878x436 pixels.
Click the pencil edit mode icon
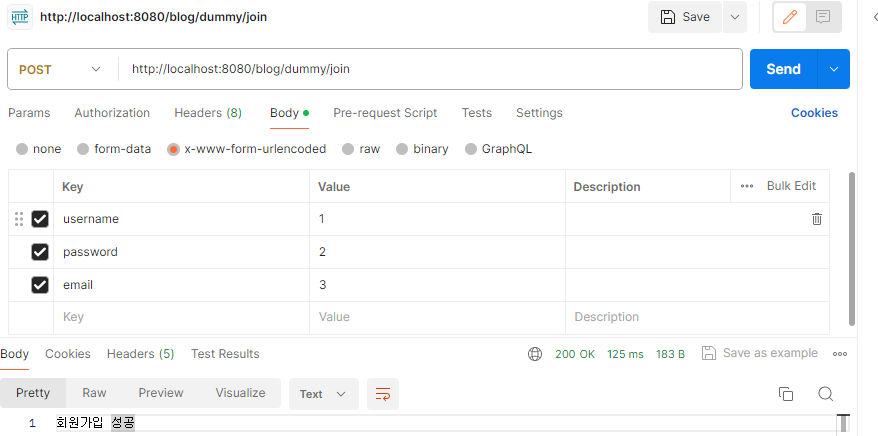coord(790,17)
